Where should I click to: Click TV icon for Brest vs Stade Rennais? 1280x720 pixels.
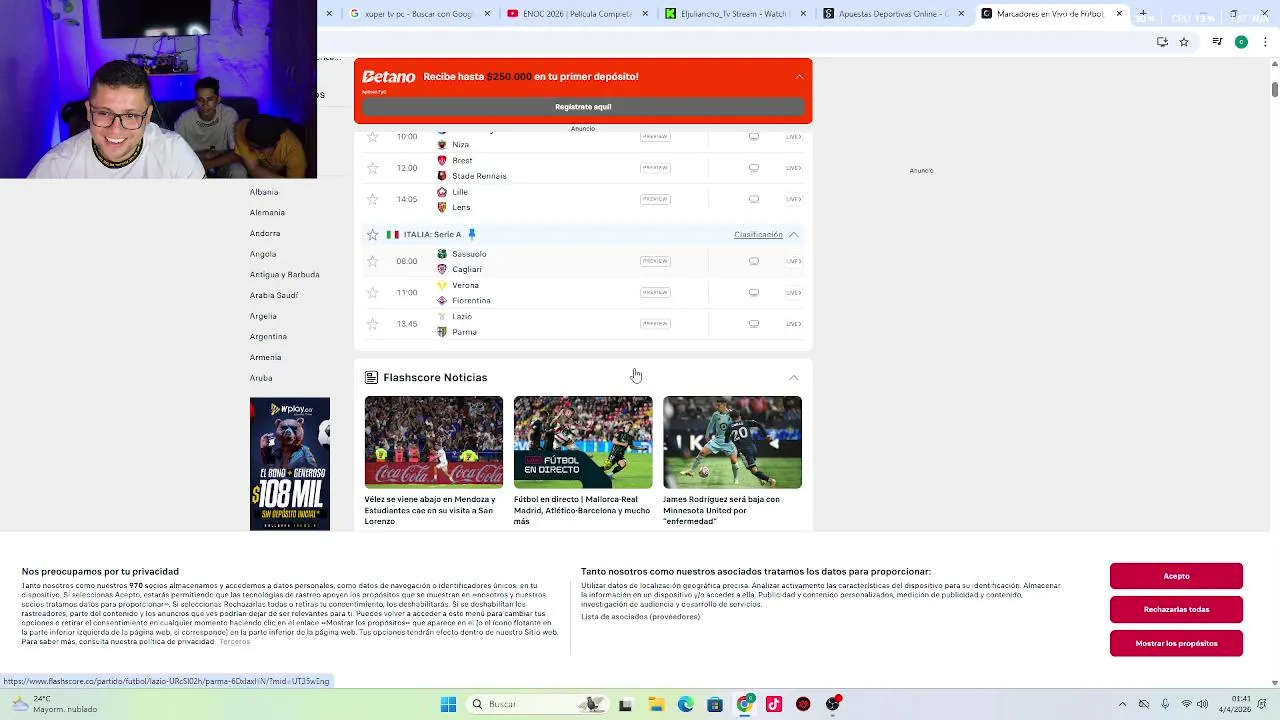point(754,168)
